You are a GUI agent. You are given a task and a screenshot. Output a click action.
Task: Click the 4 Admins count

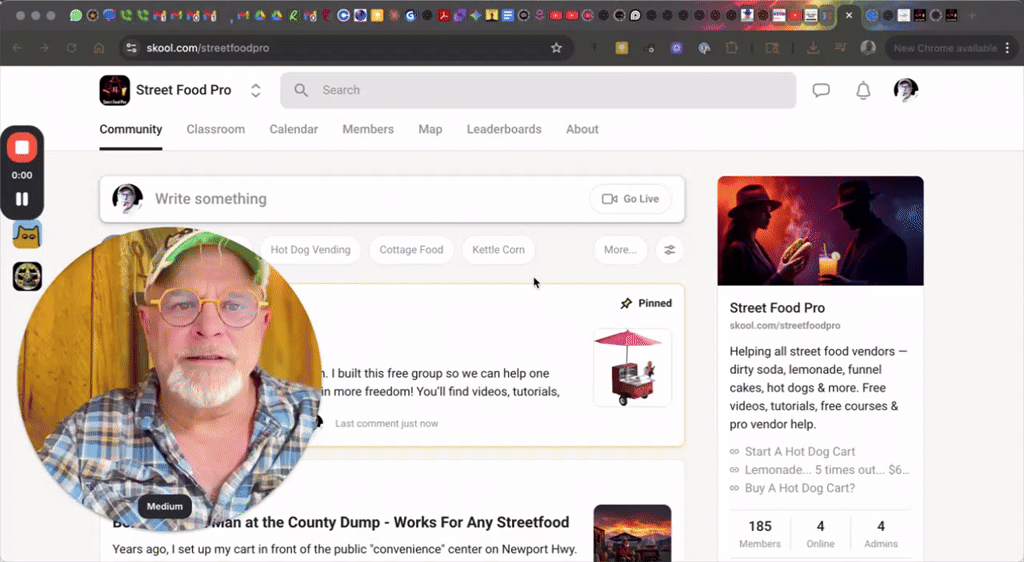pos(881,533)
